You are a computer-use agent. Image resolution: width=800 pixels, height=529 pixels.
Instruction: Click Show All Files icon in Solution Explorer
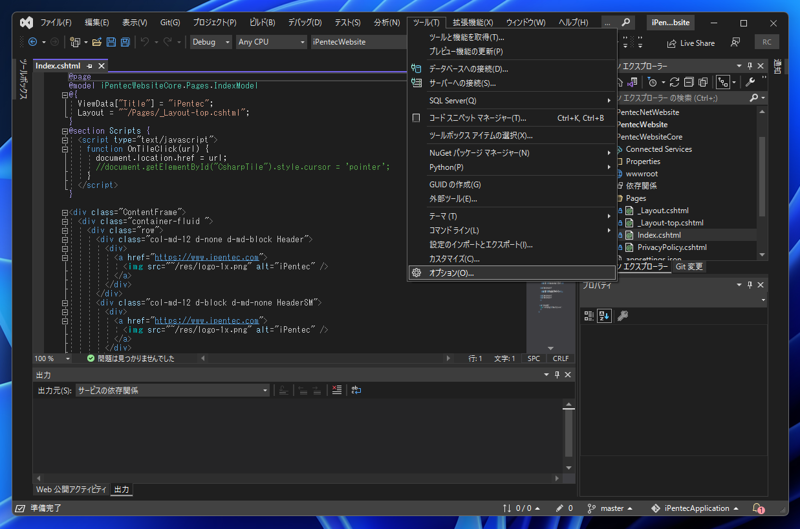(703, 82)
